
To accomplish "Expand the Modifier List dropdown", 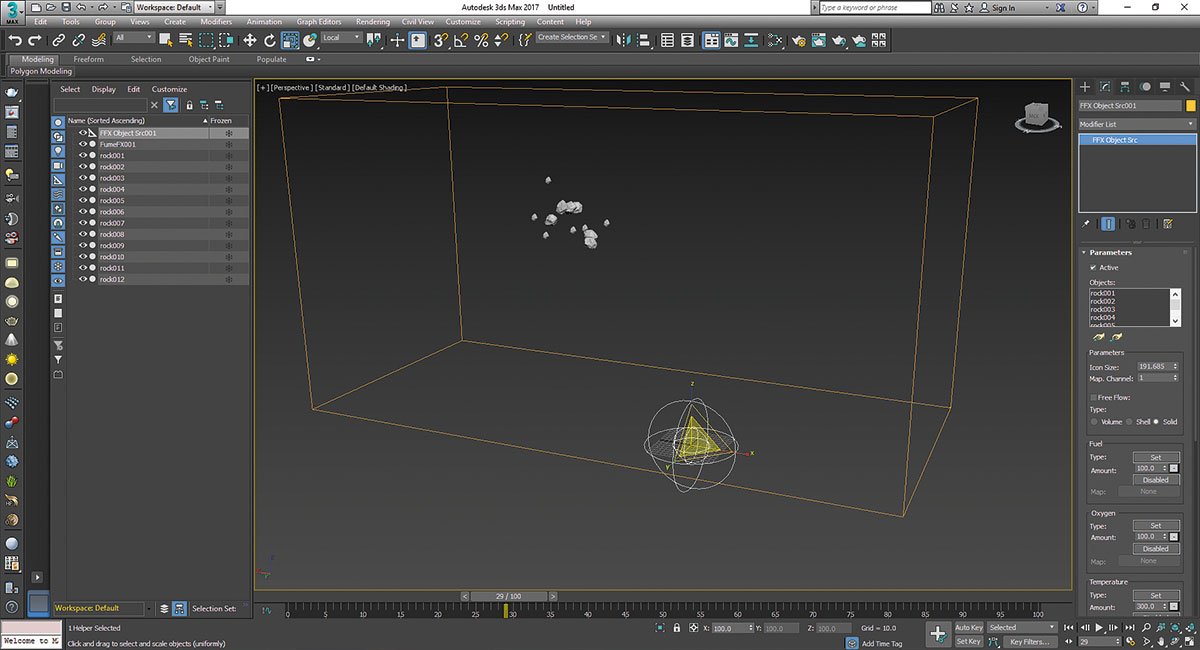I will [1137, 124].
